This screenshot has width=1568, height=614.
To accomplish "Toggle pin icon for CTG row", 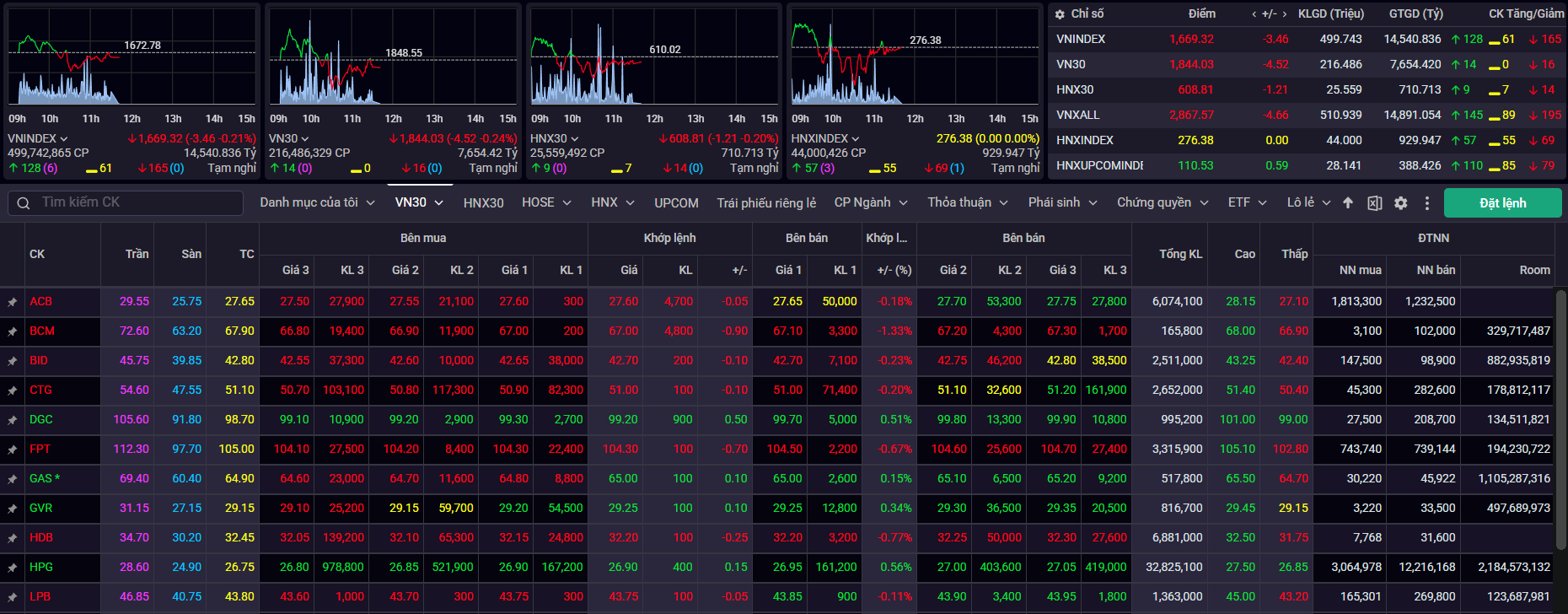I will pos(12,390).
